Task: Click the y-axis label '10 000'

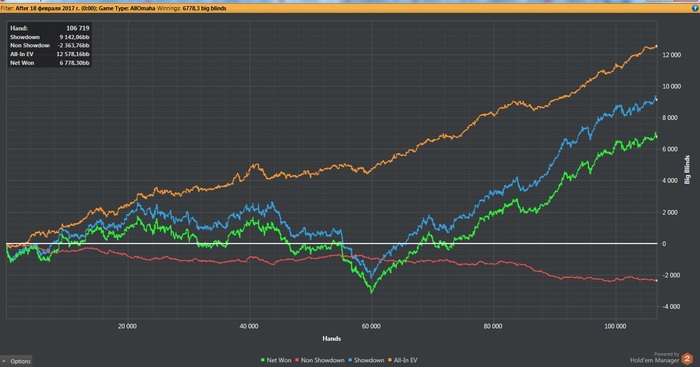Action: [672, 86]
